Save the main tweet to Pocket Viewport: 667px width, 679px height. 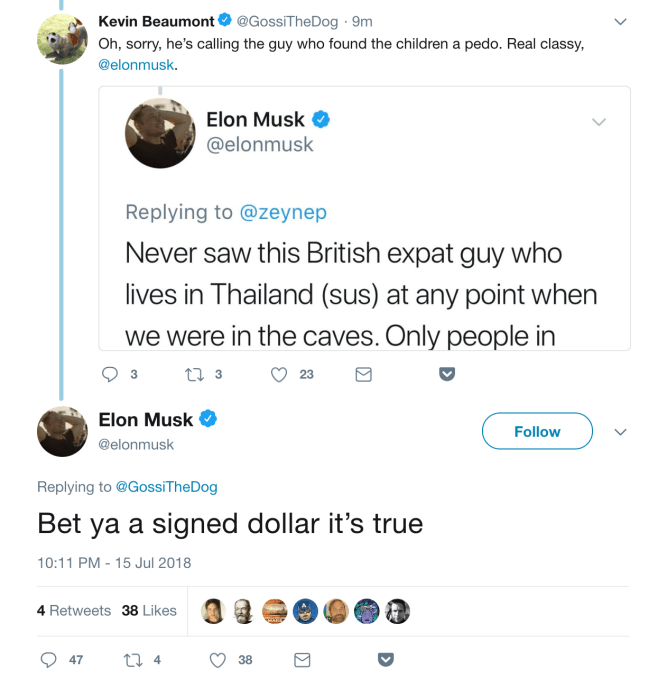(386, 660)
